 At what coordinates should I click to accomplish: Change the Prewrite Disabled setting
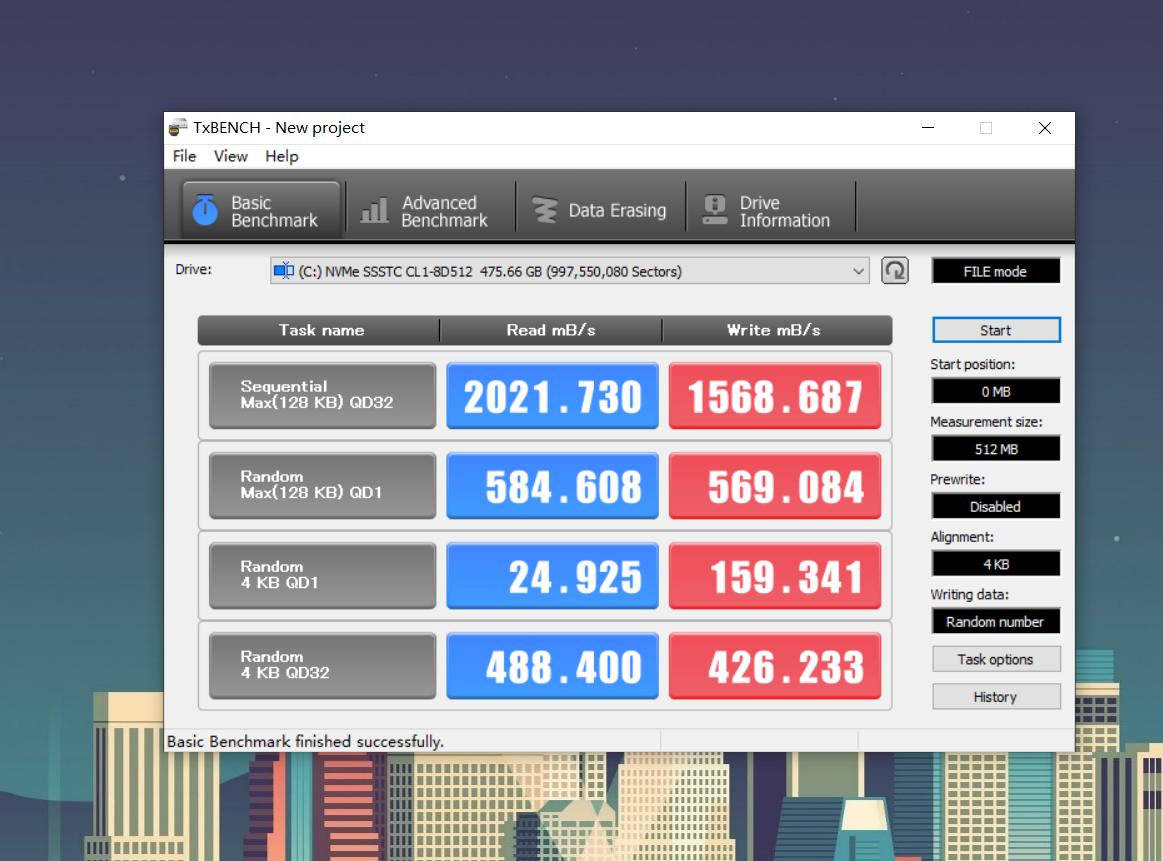click(x=995, y=507)
